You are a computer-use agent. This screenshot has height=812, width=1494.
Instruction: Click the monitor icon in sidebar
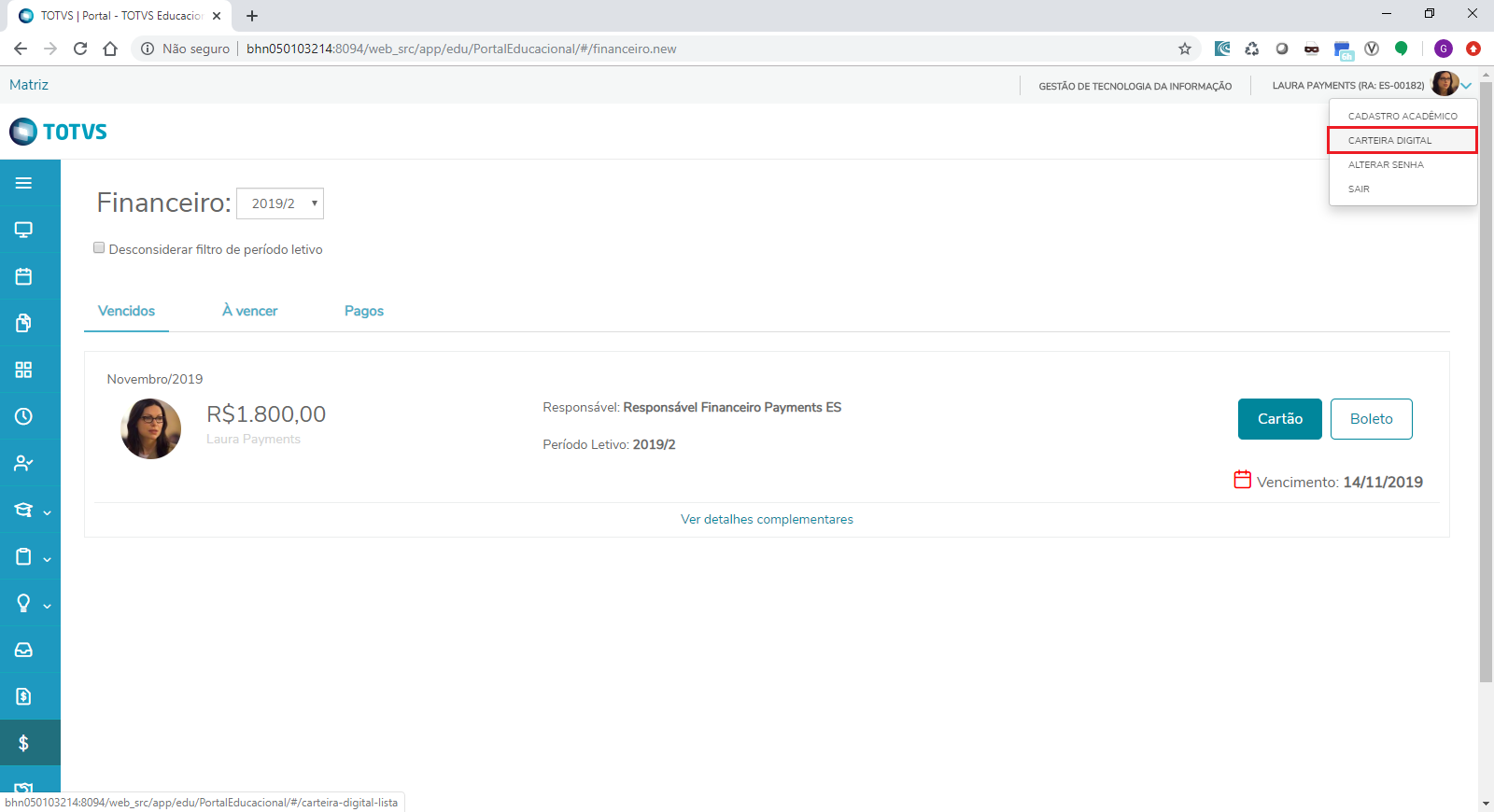pyautogui.click(x=23, y=230)
